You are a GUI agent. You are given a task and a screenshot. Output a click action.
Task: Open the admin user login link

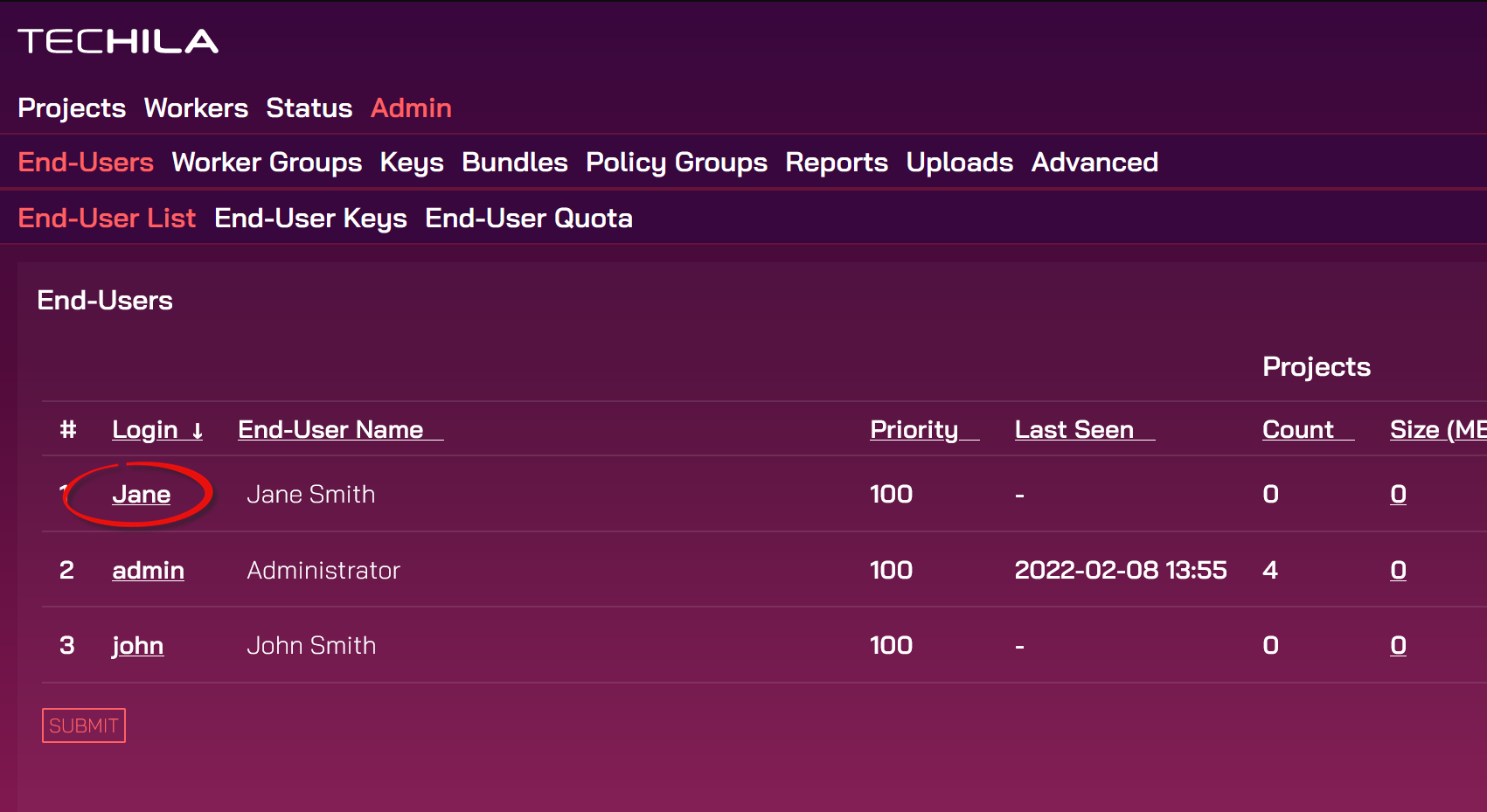148,570
